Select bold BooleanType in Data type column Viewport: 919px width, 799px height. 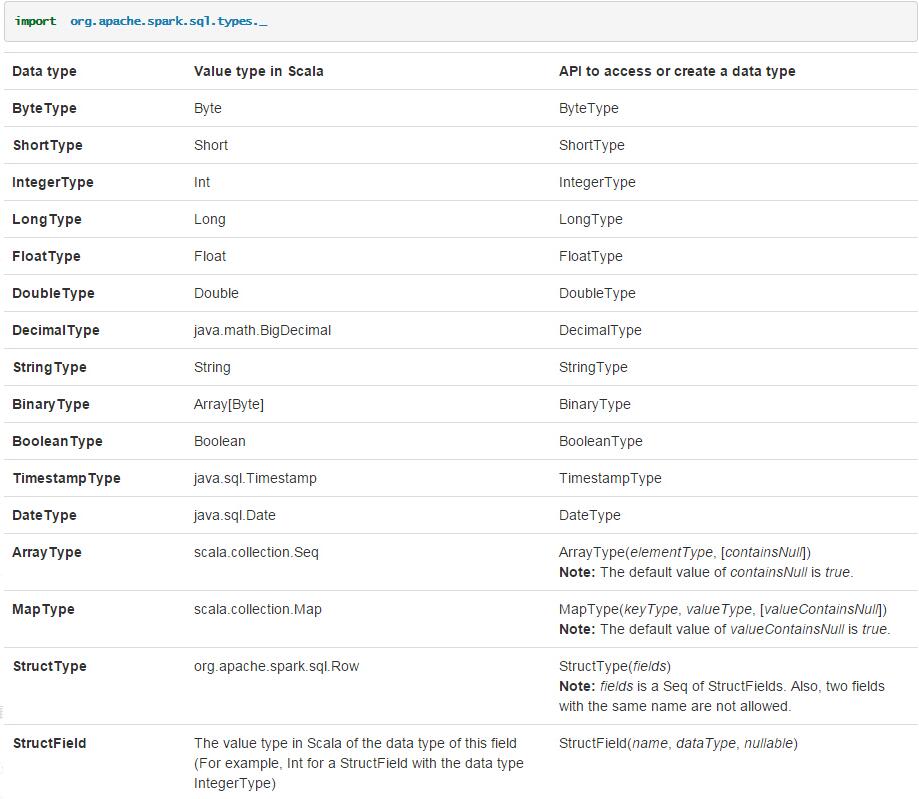57,441
